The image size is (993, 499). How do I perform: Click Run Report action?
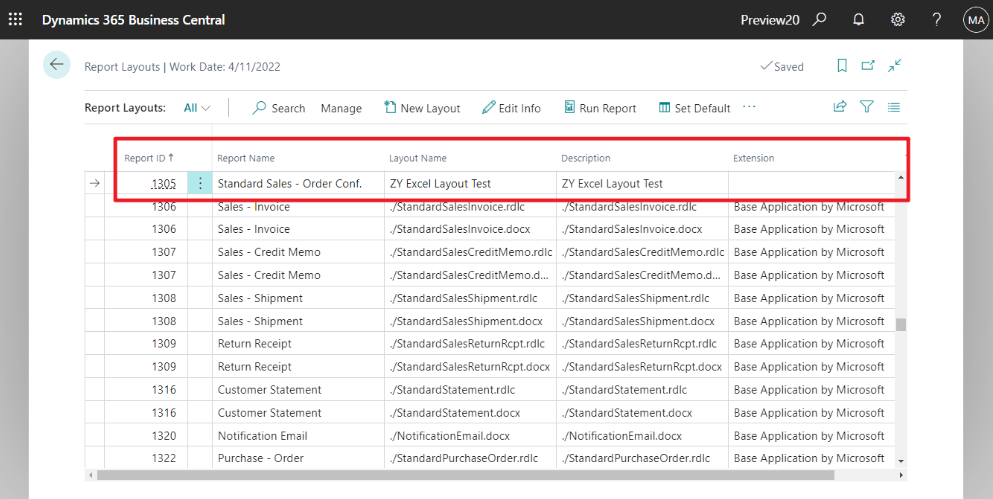tap(600, 108)
